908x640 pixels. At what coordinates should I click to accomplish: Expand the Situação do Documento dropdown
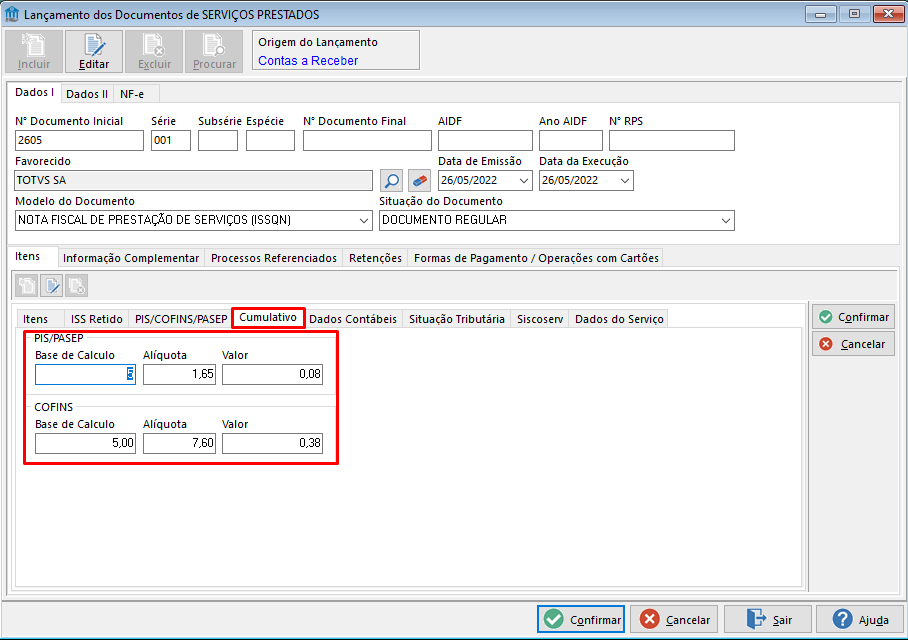coord(726,221)
